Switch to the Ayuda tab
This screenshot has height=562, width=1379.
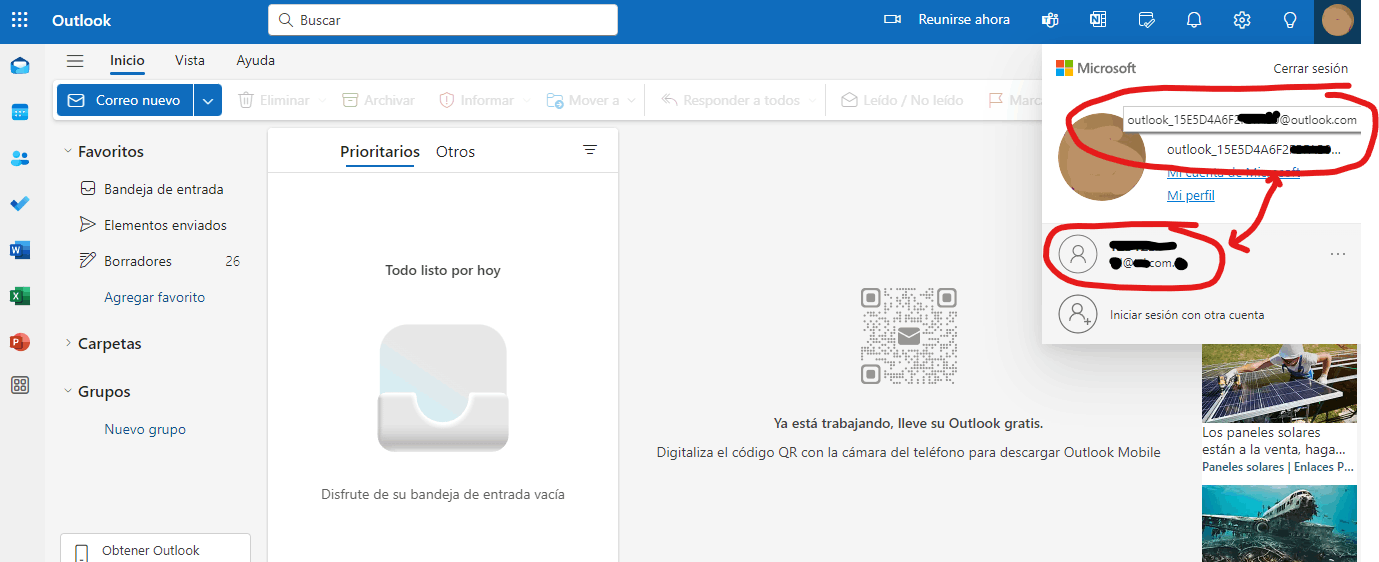[x=256, y=61]
